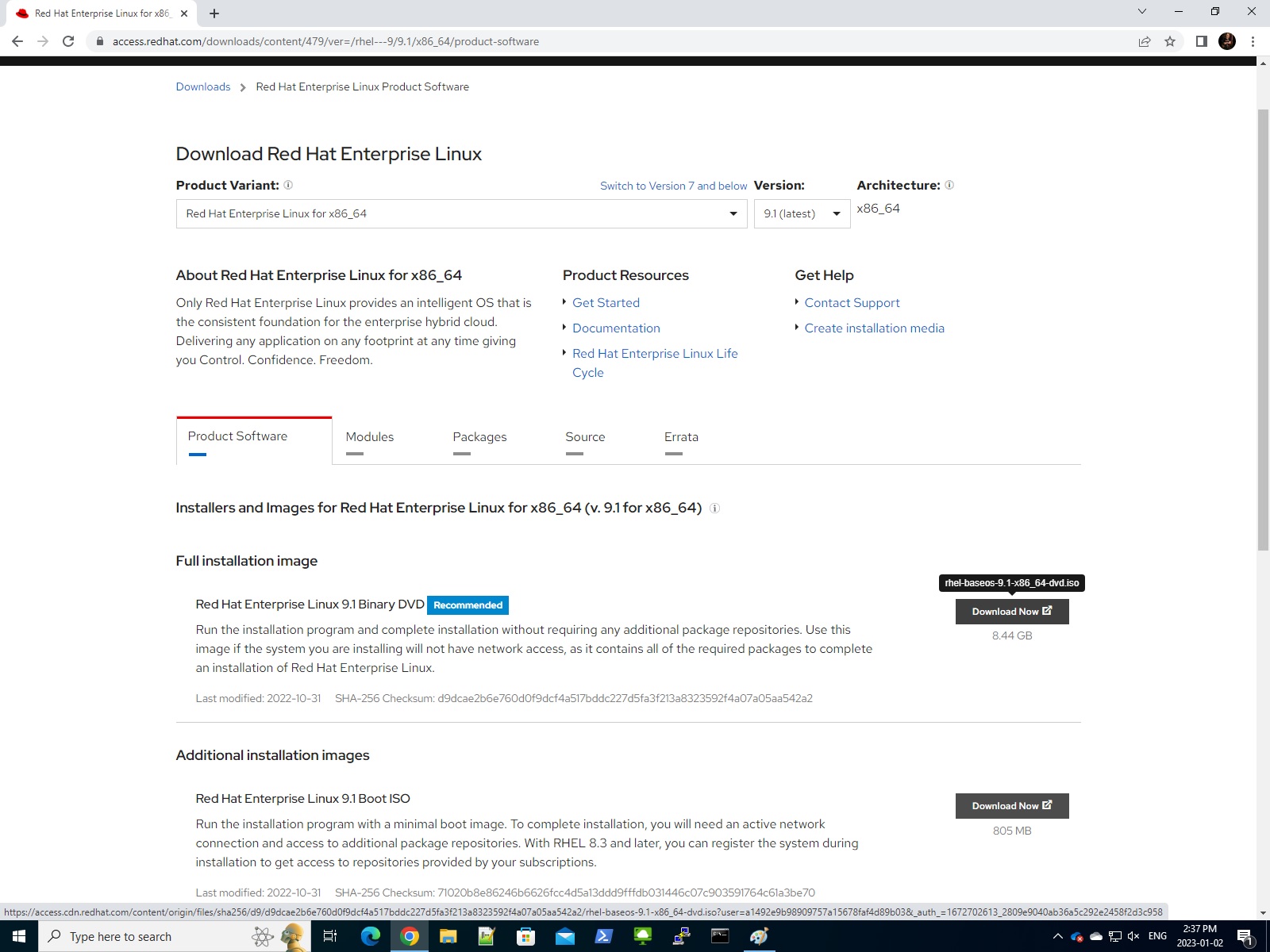Open the Product Variant dropdown

pos(461,213)
